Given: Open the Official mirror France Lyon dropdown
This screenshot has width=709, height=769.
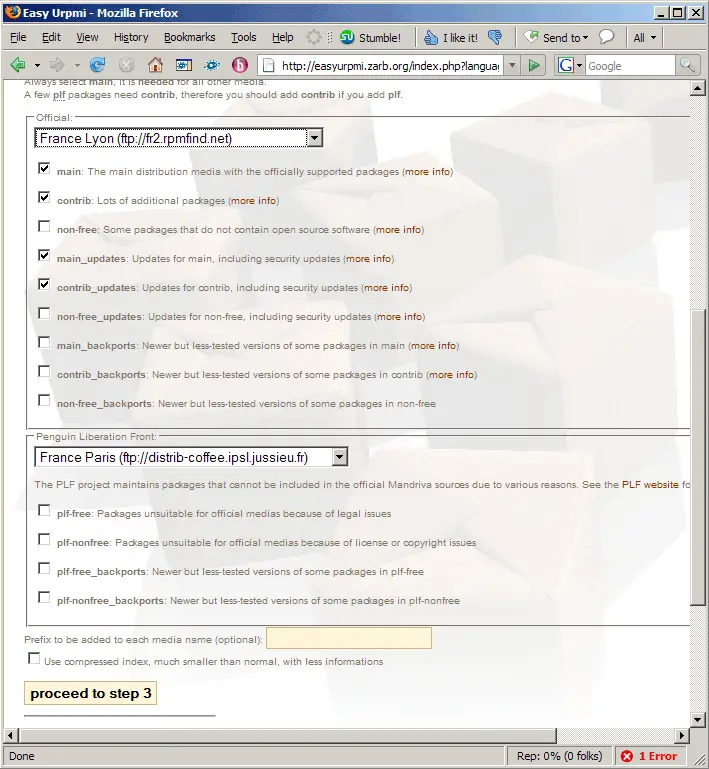Looking at the screenshot, I should [178, 138].
